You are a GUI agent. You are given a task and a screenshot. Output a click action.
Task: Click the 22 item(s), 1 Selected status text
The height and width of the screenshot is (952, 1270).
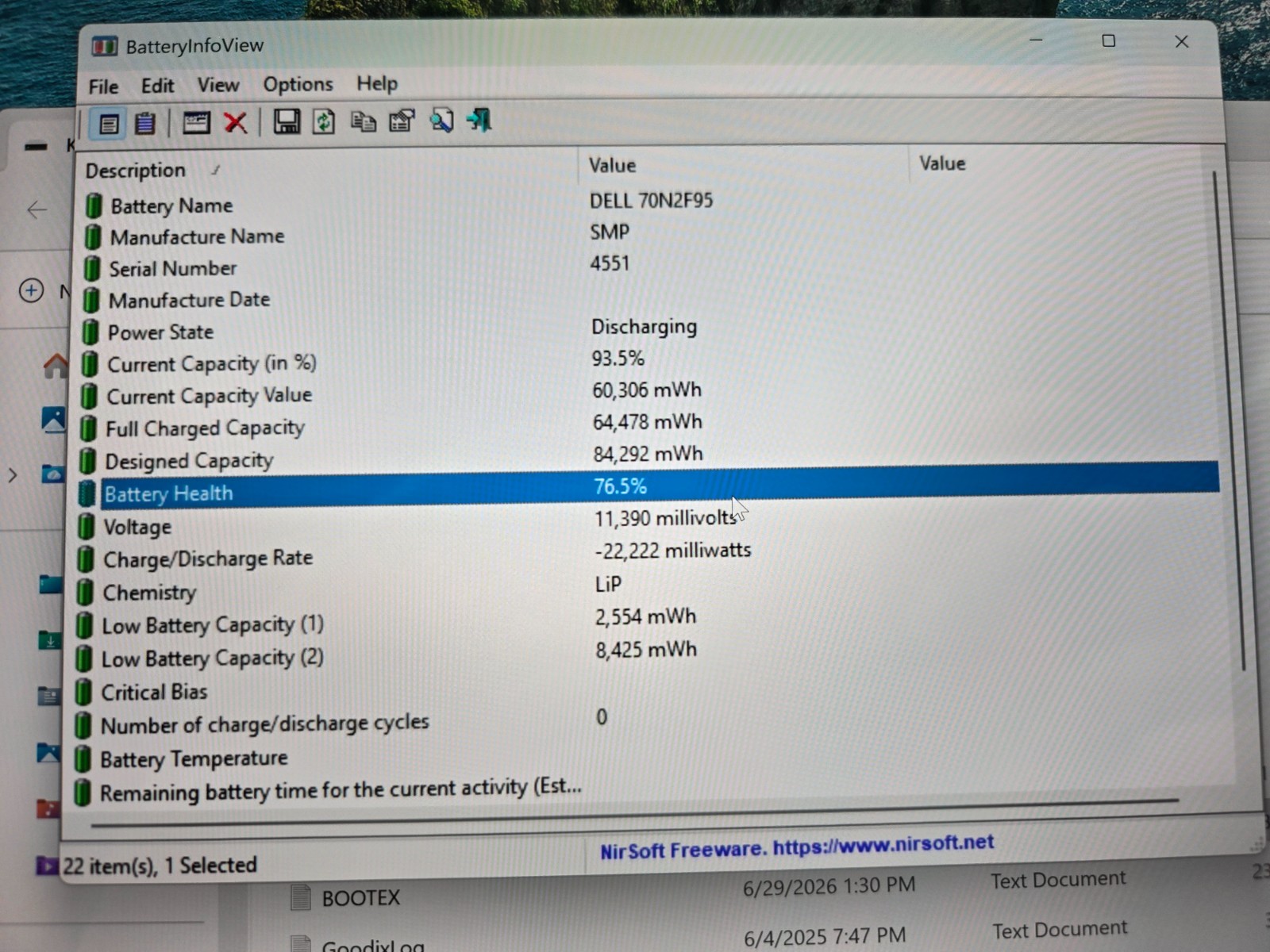[x=160, y=865]
